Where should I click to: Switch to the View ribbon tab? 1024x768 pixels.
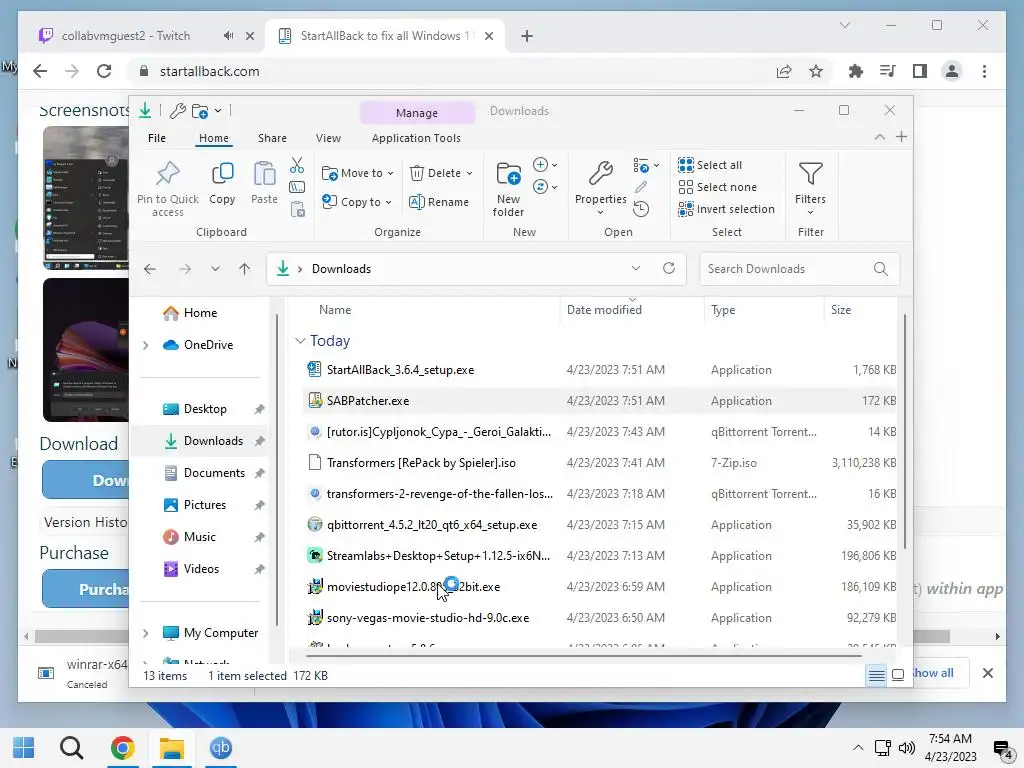point(328,138)
